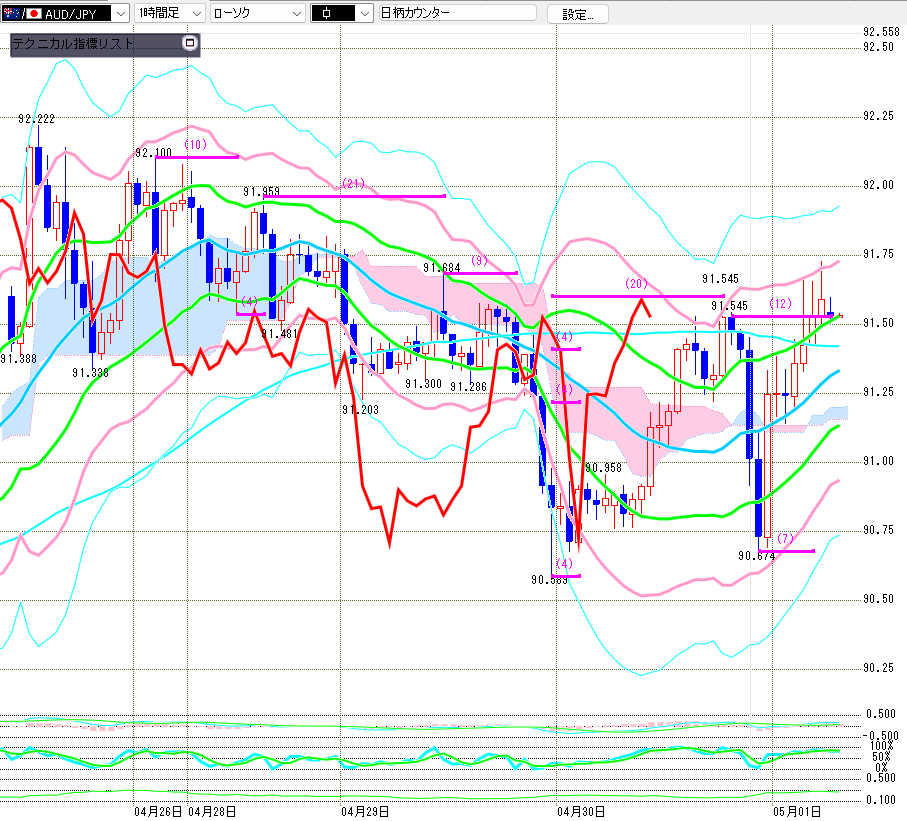Image resolution: width=907 pixels, height=821 pixels.
Task: Click the 91.959 price label
Action: coord(261,192)
